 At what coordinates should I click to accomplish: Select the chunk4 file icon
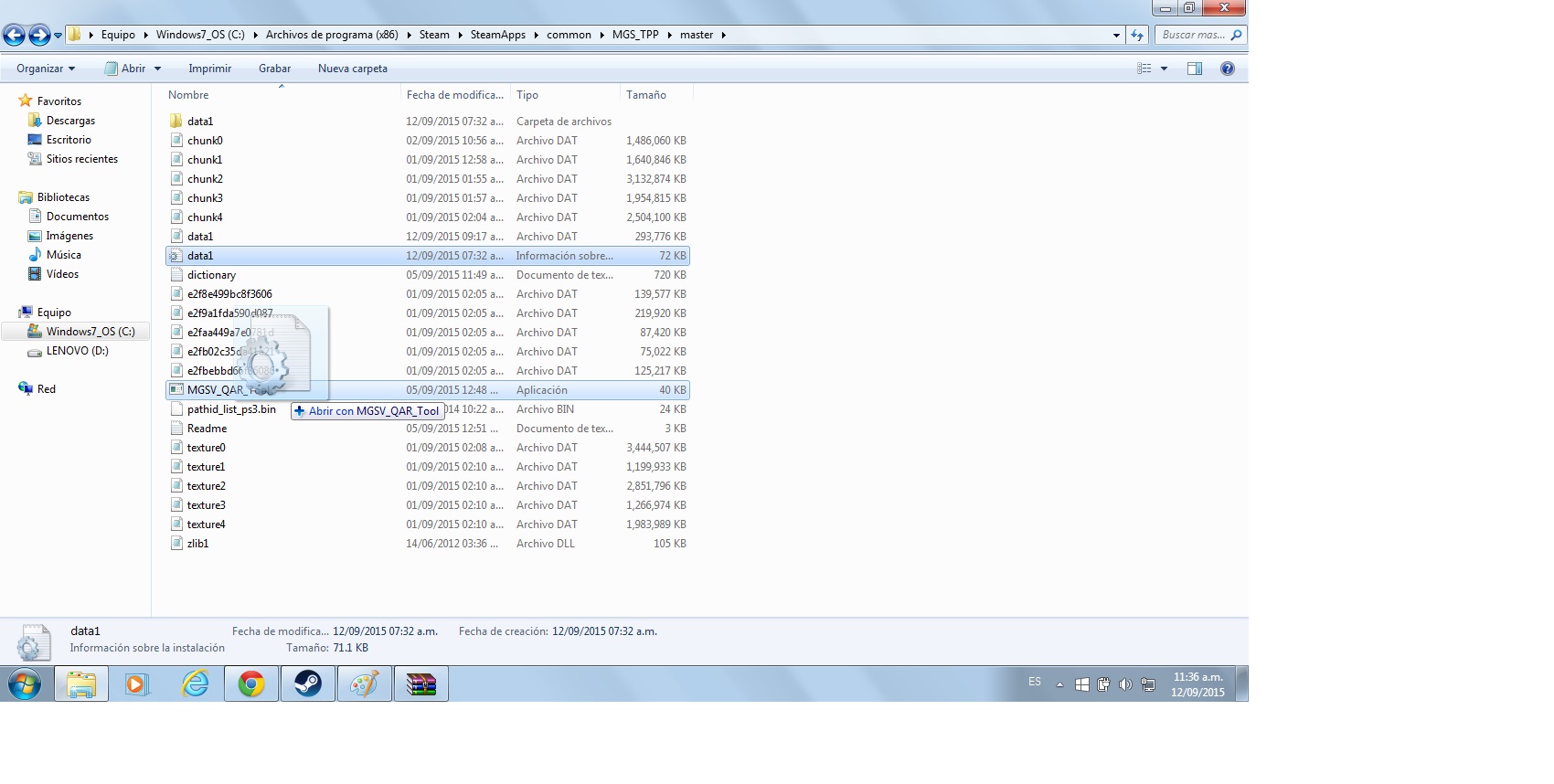(176, 217)
